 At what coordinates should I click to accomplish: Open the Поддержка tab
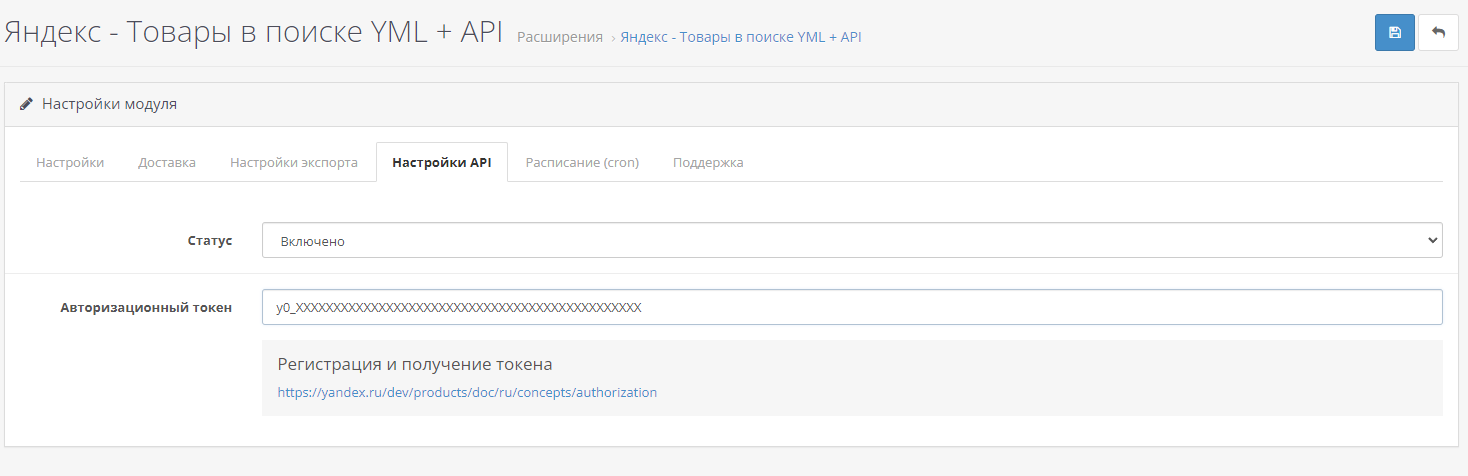tap(708, 162)
